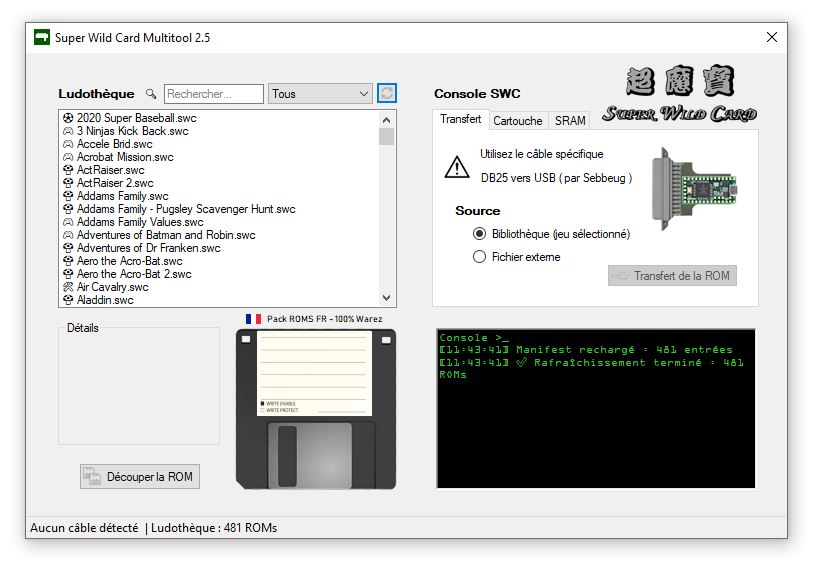Select Bibliothèque (jeu sélectionné) source option
823x572 pixels.
tap(551, 234)
